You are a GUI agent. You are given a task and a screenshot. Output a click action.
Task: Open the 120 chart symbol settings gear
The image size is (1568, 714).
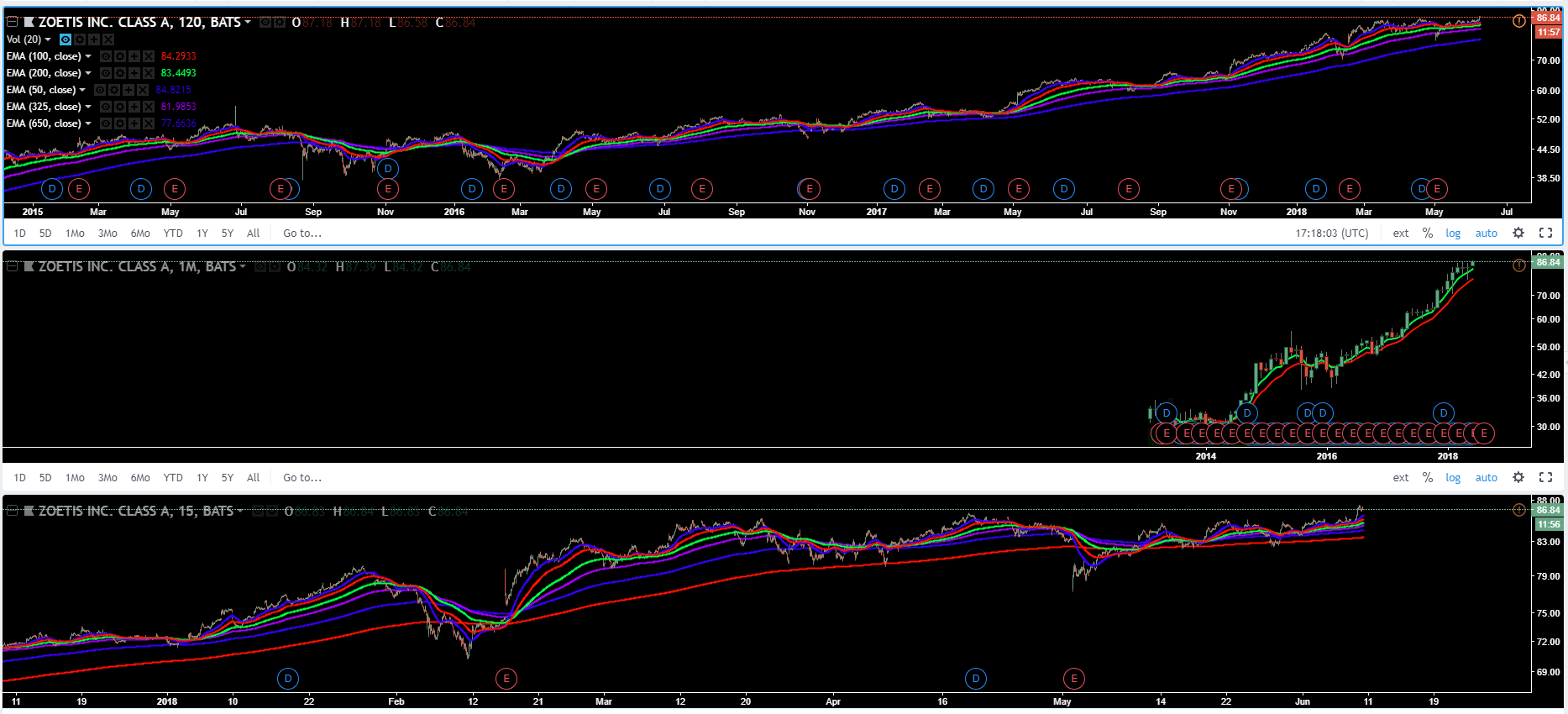280,23
